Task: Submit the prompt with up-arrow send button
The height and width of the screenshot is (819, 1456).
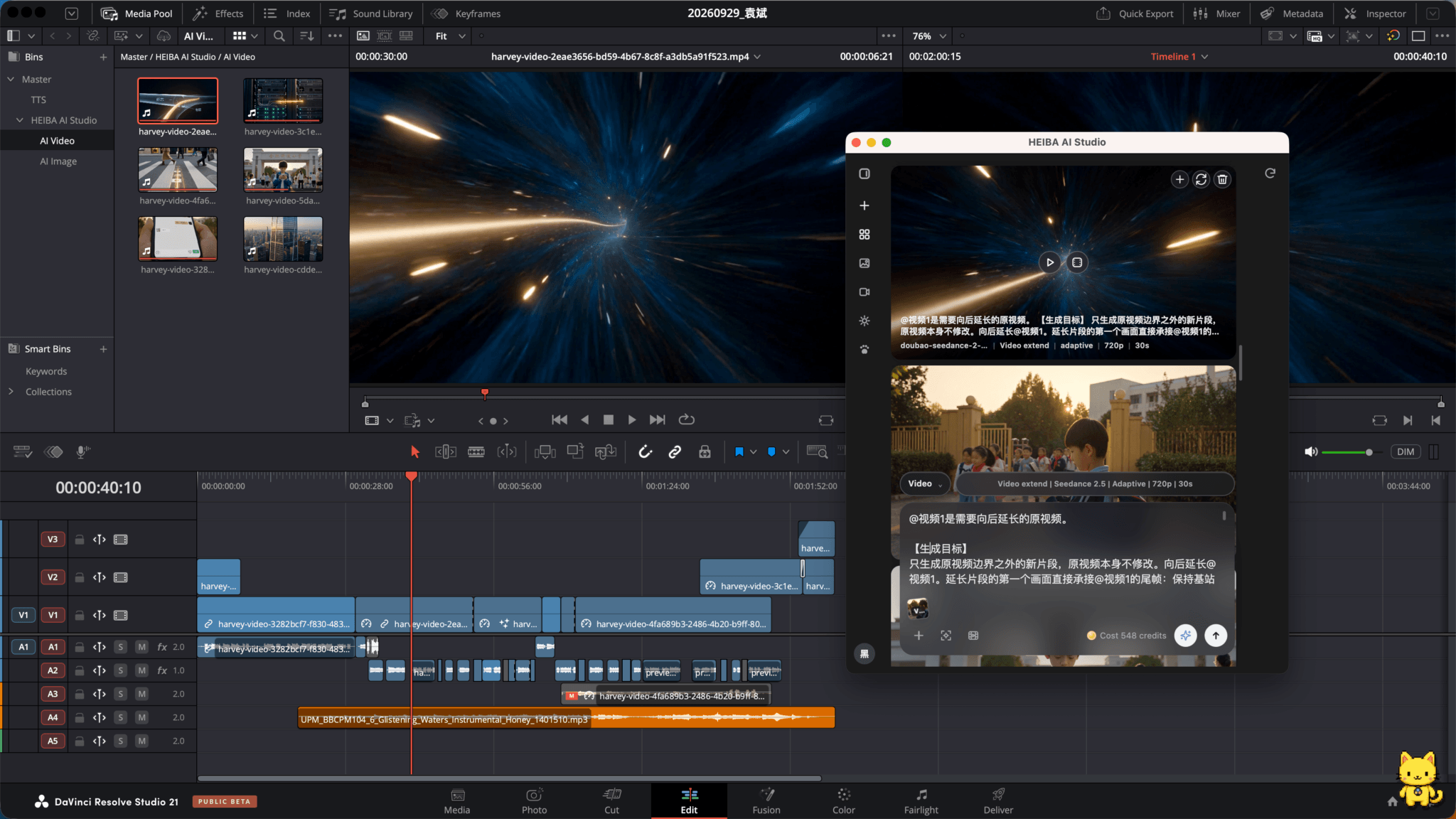Action: [1216, 636]
